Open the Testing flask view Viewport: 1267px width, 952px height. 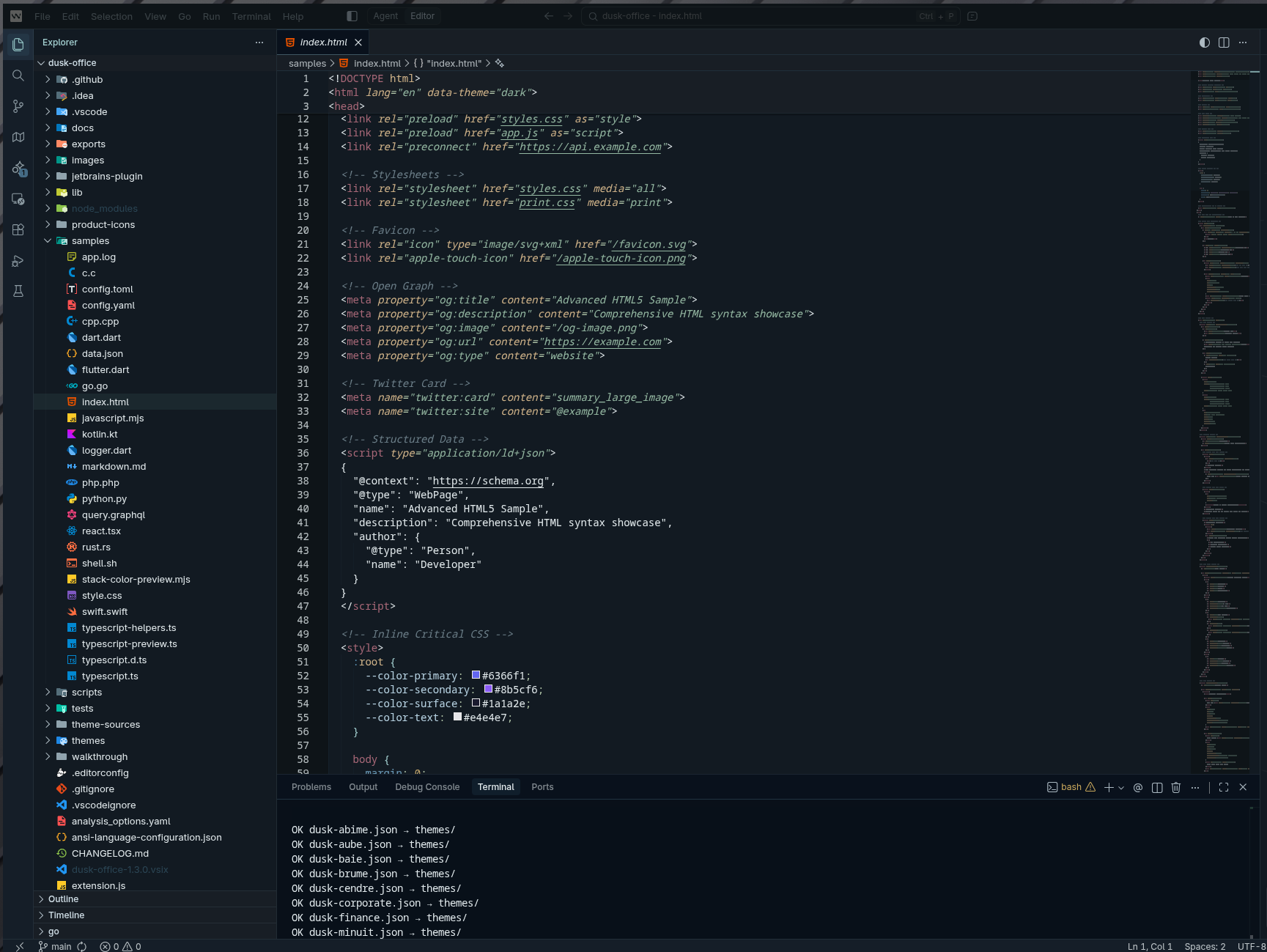(x=18, y=291)
